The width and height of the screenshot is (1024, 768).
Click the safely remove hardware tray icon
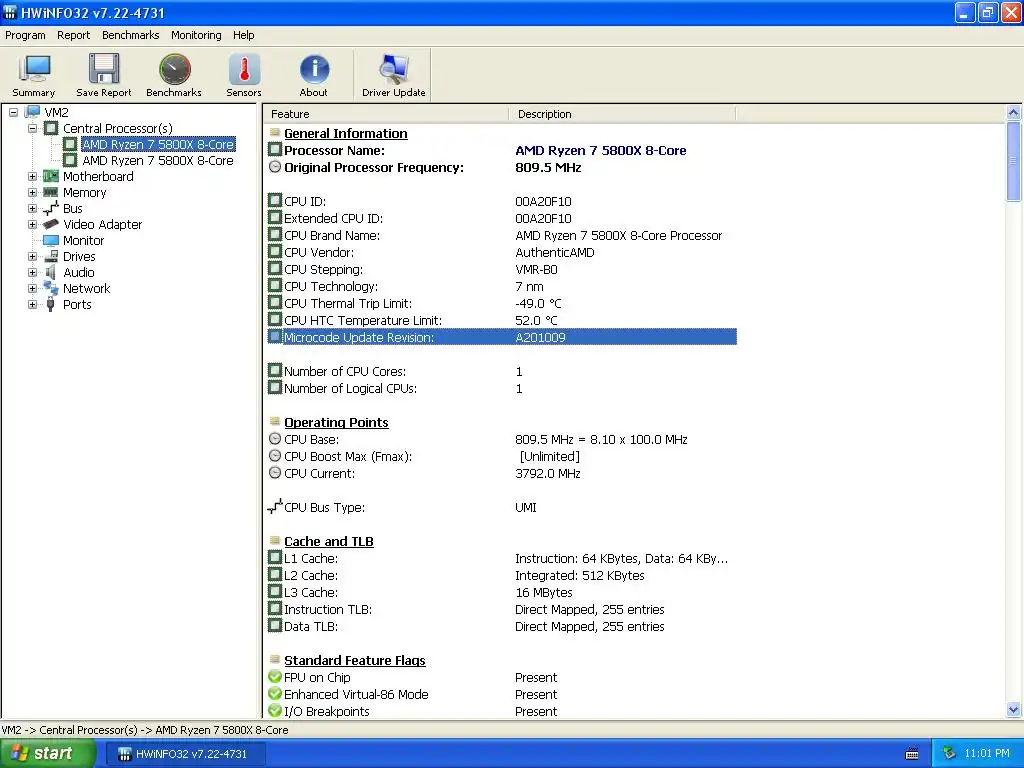949,754
